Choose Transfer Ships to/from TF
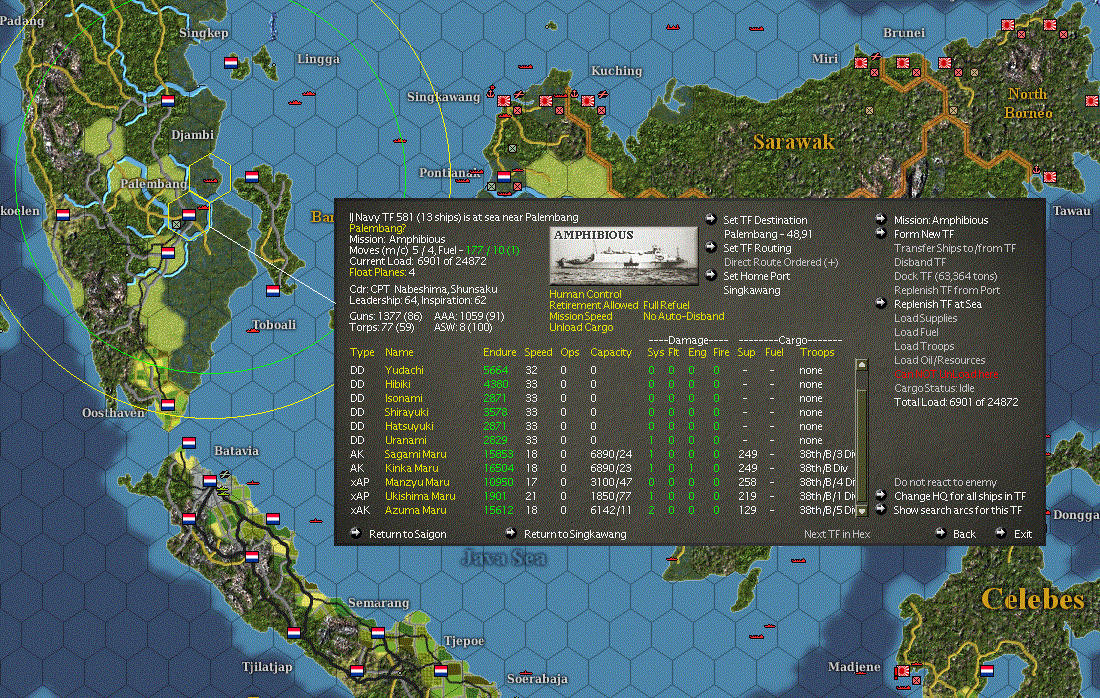This screenshot has height=698, width=1100. (955, 248)
